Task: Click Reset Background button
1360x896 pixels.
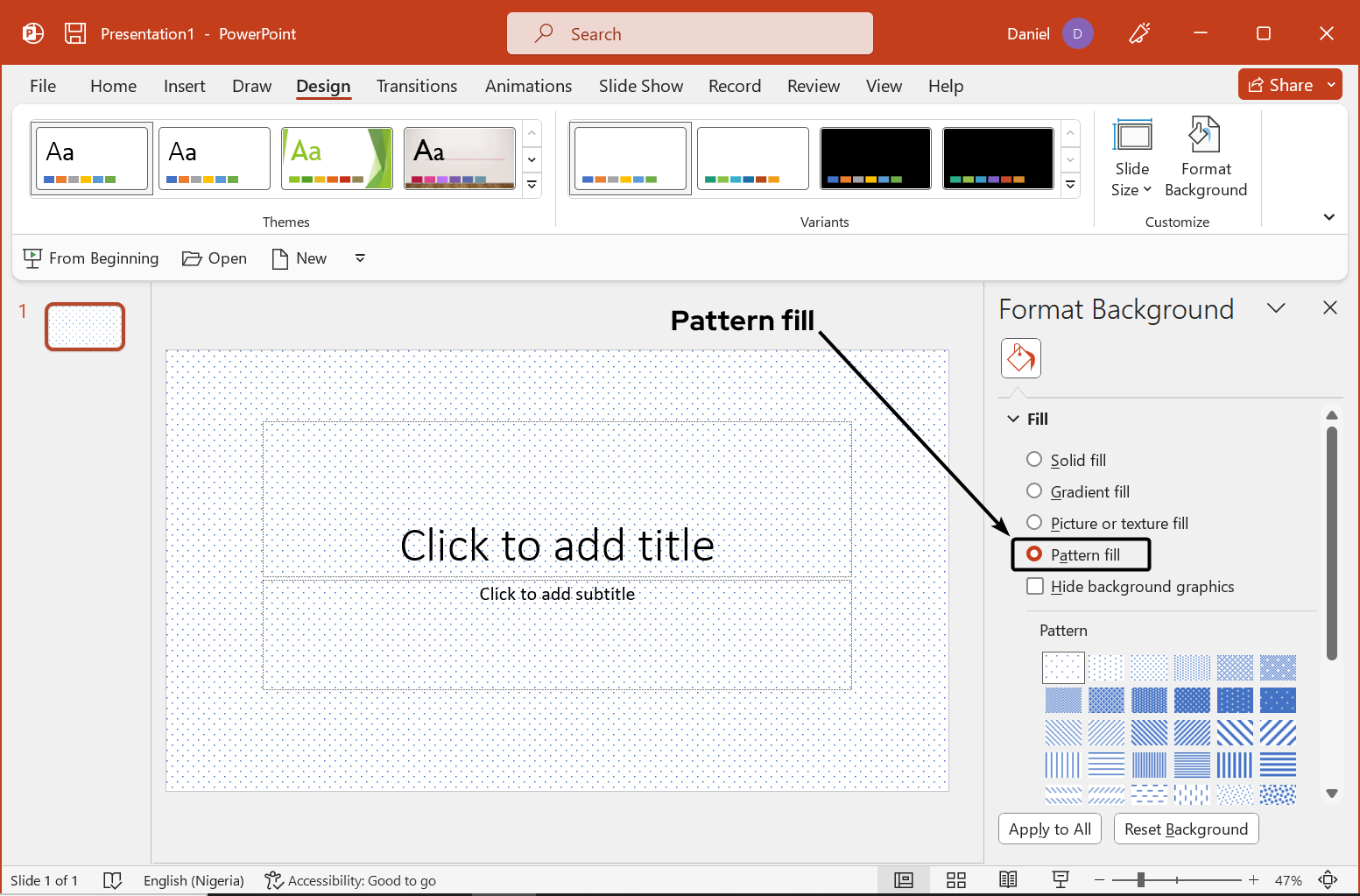Action: pos(1186,829)
